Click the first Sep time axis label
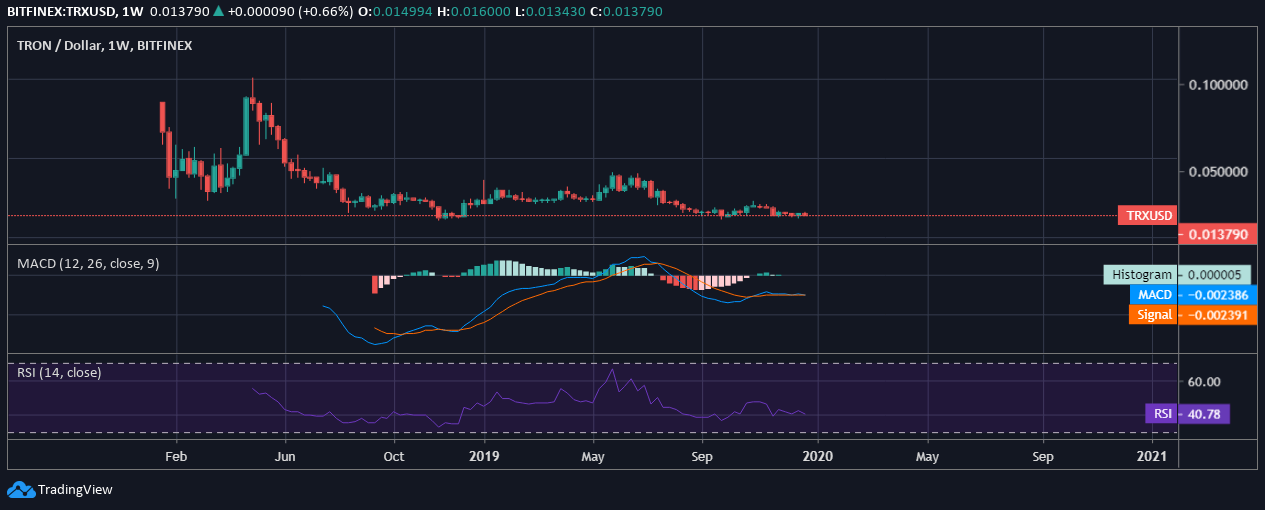 click(701, 455)
